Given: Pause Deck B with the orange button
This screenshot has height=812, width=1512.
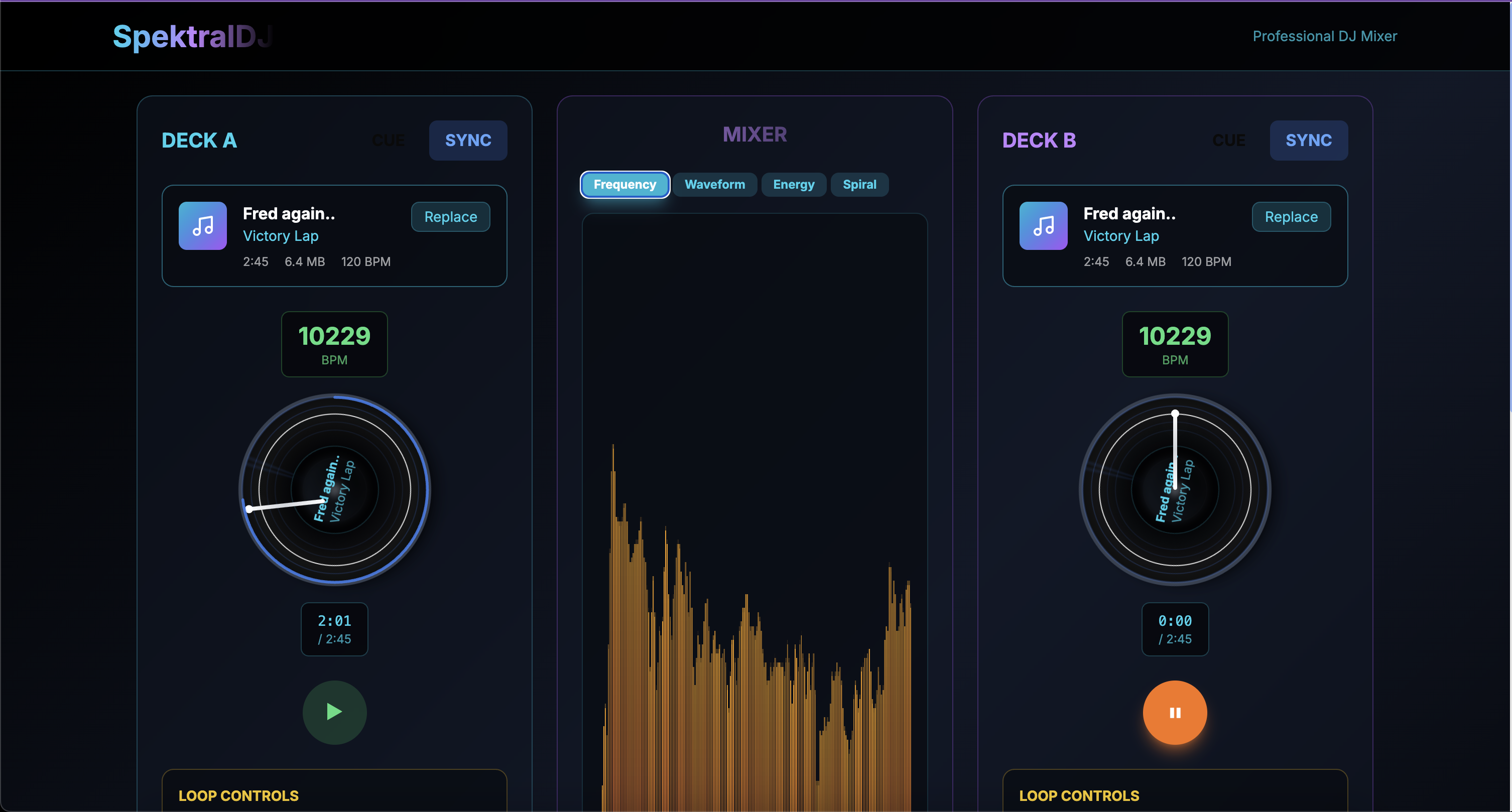Looking at the screenshot, I should (x=1175, y=712).
